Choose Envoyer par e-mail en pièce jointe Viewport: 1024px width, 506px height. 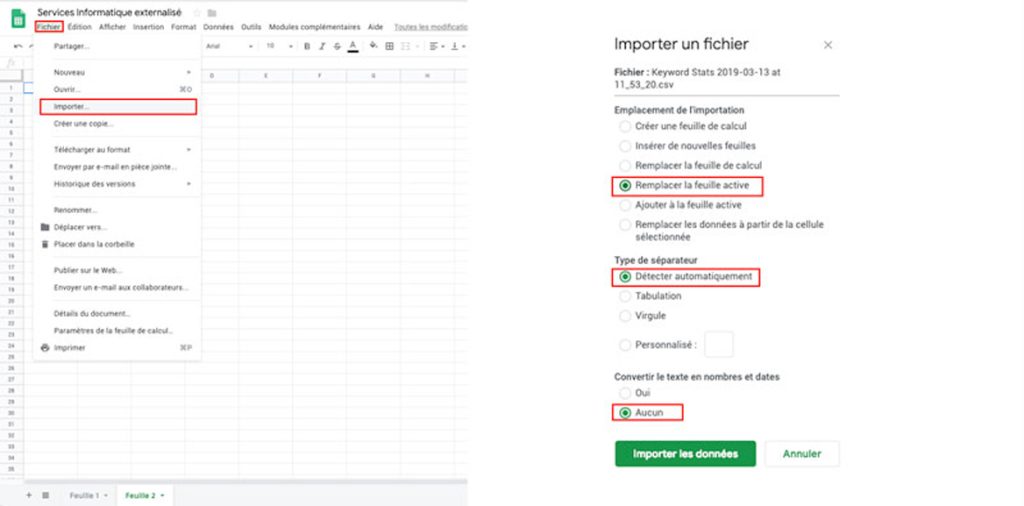pyautogui.click(x=118, y=166)
